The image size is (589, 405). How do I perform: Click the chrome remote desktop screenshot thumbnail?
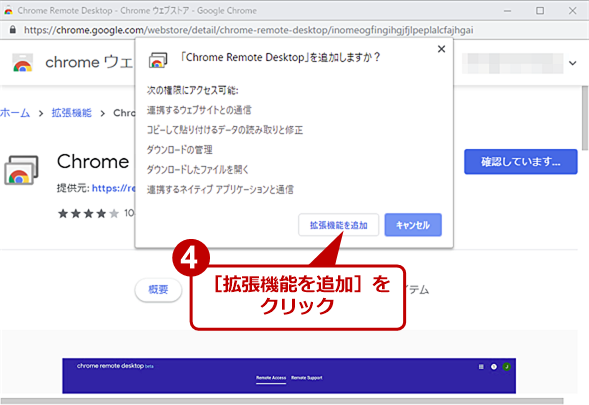pyautogui.click(x=289, y=376)
